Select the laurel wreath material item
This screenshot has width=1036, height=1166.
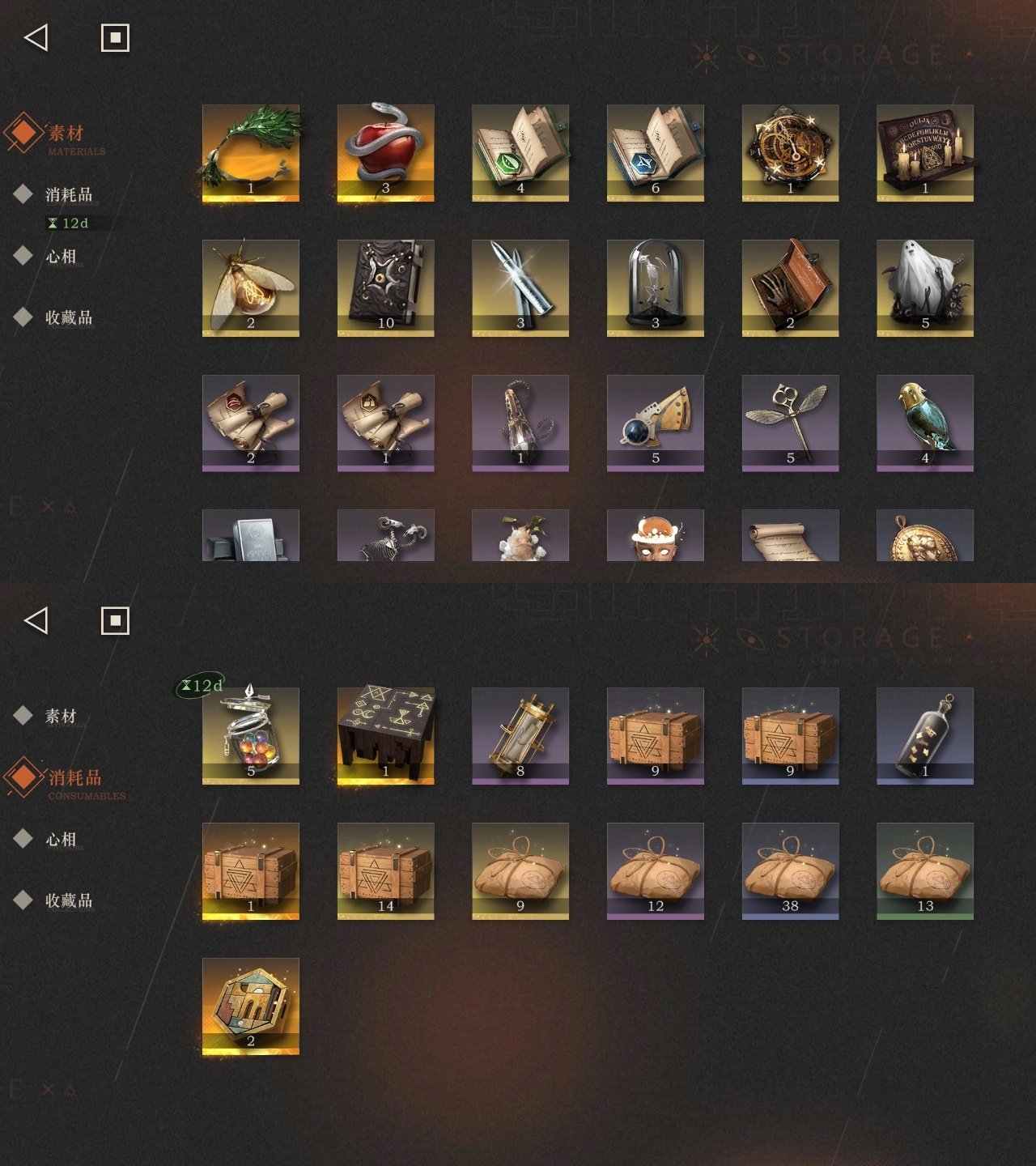(251, 153)
